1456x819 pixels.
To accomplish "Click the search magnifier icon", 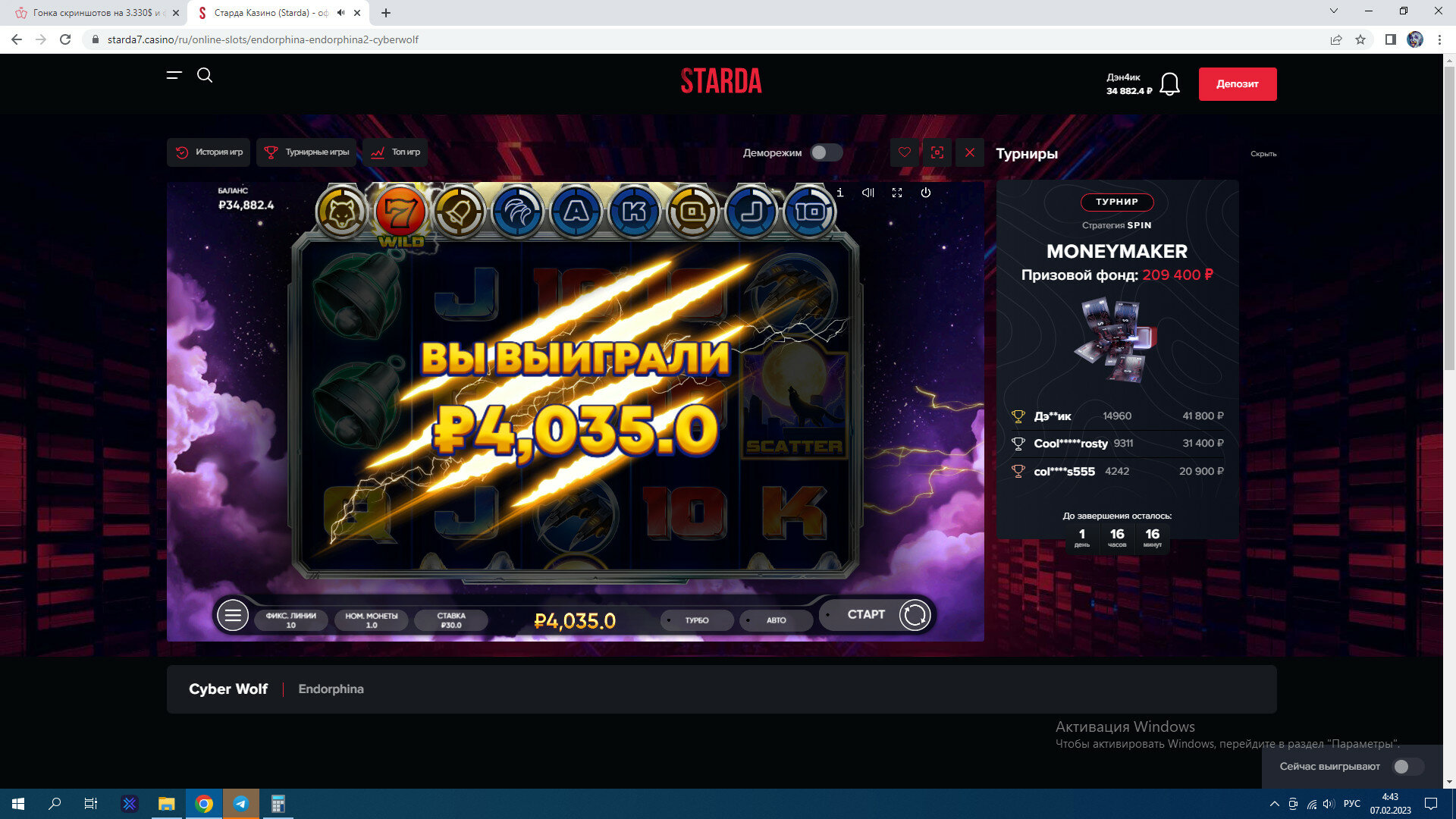I will tap(205, 75).
